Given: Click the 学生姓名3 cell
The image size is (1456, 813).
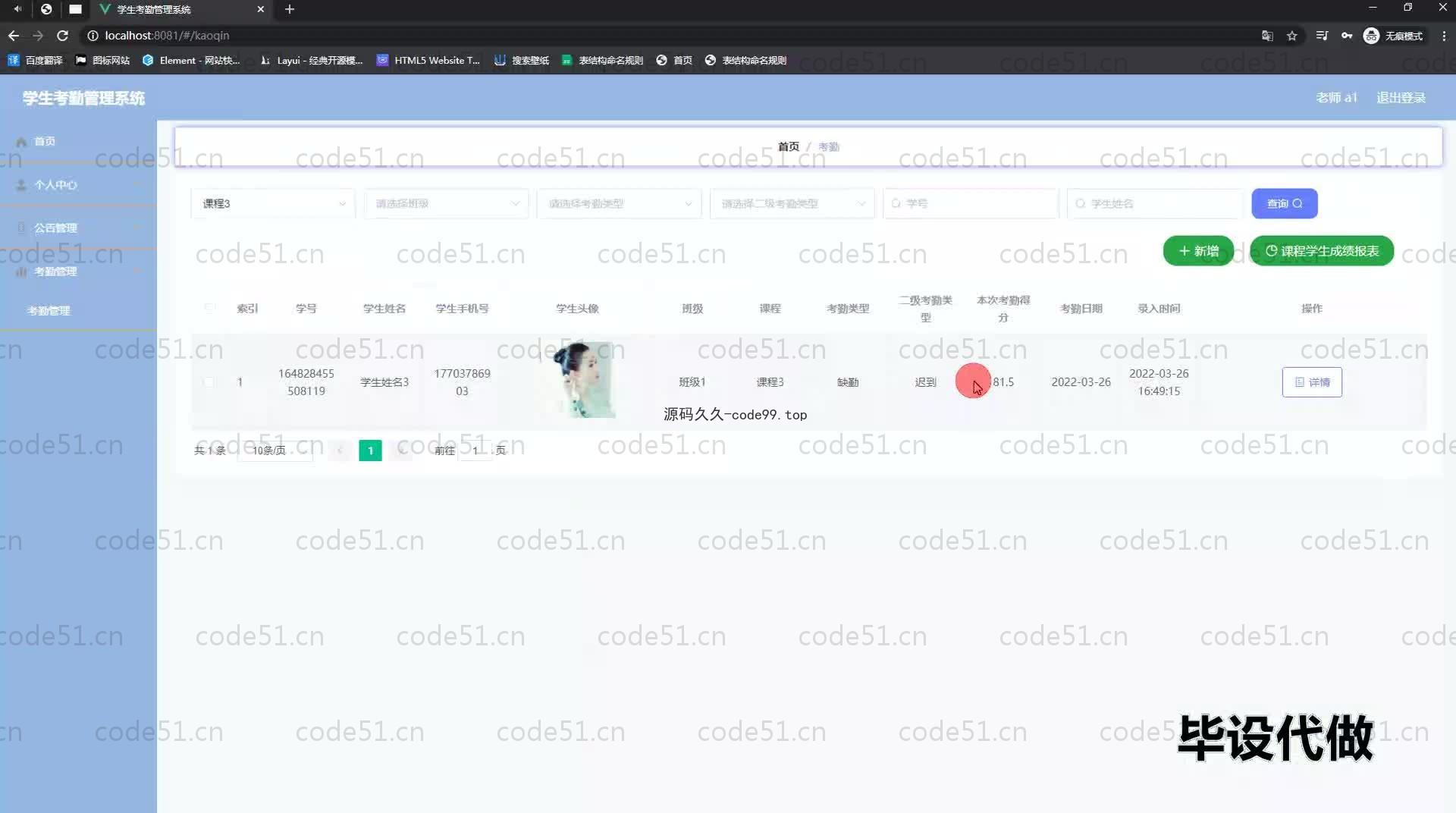Looking at the screenshot, I should [384, 382].
